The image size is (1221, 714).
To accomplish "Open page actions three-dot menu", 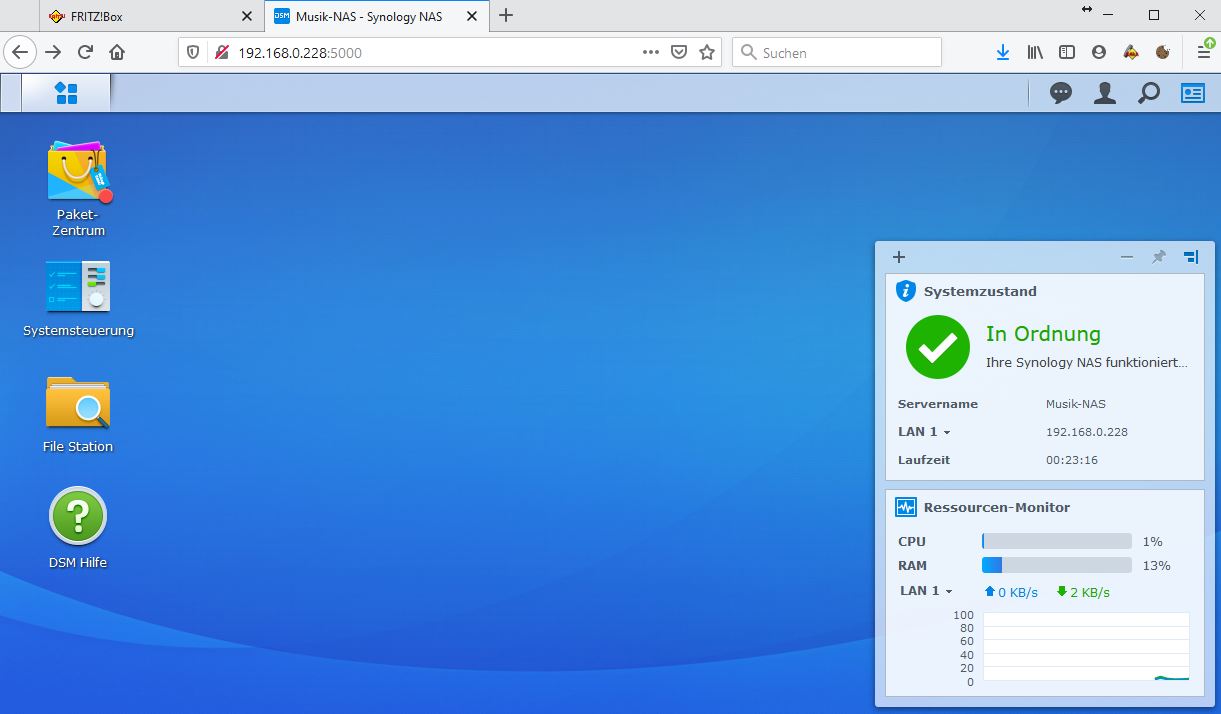I will pyautogui.click(x=651, y=52).
